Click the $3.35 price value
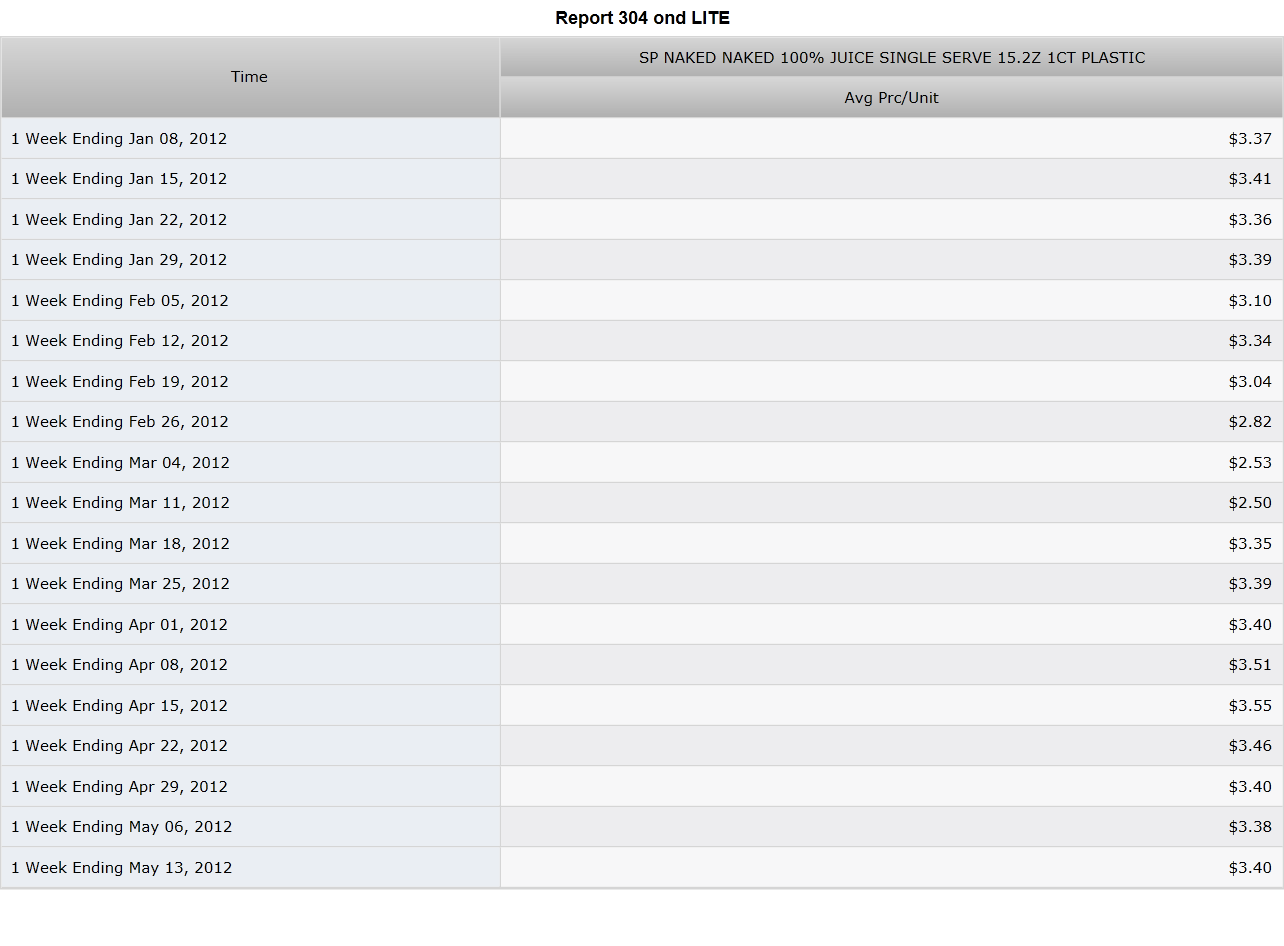Viewport: 1284px width, 946px height. point(1250,544)
